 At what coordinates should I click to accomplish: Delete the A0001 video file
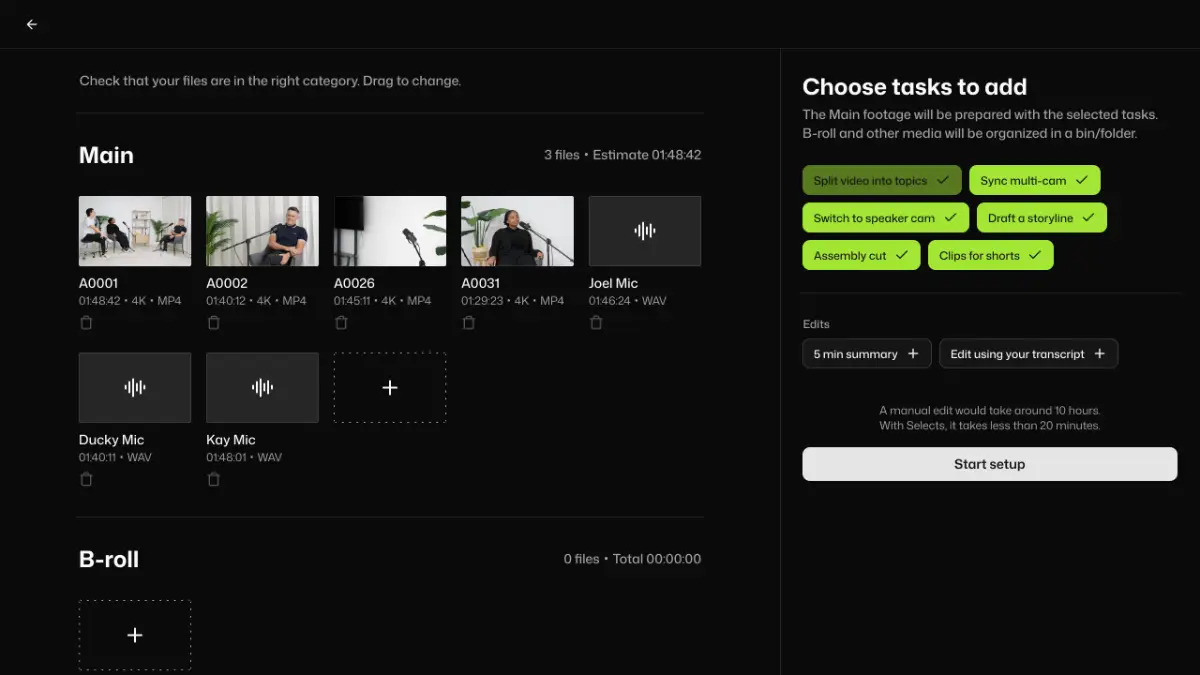point(86,323)
